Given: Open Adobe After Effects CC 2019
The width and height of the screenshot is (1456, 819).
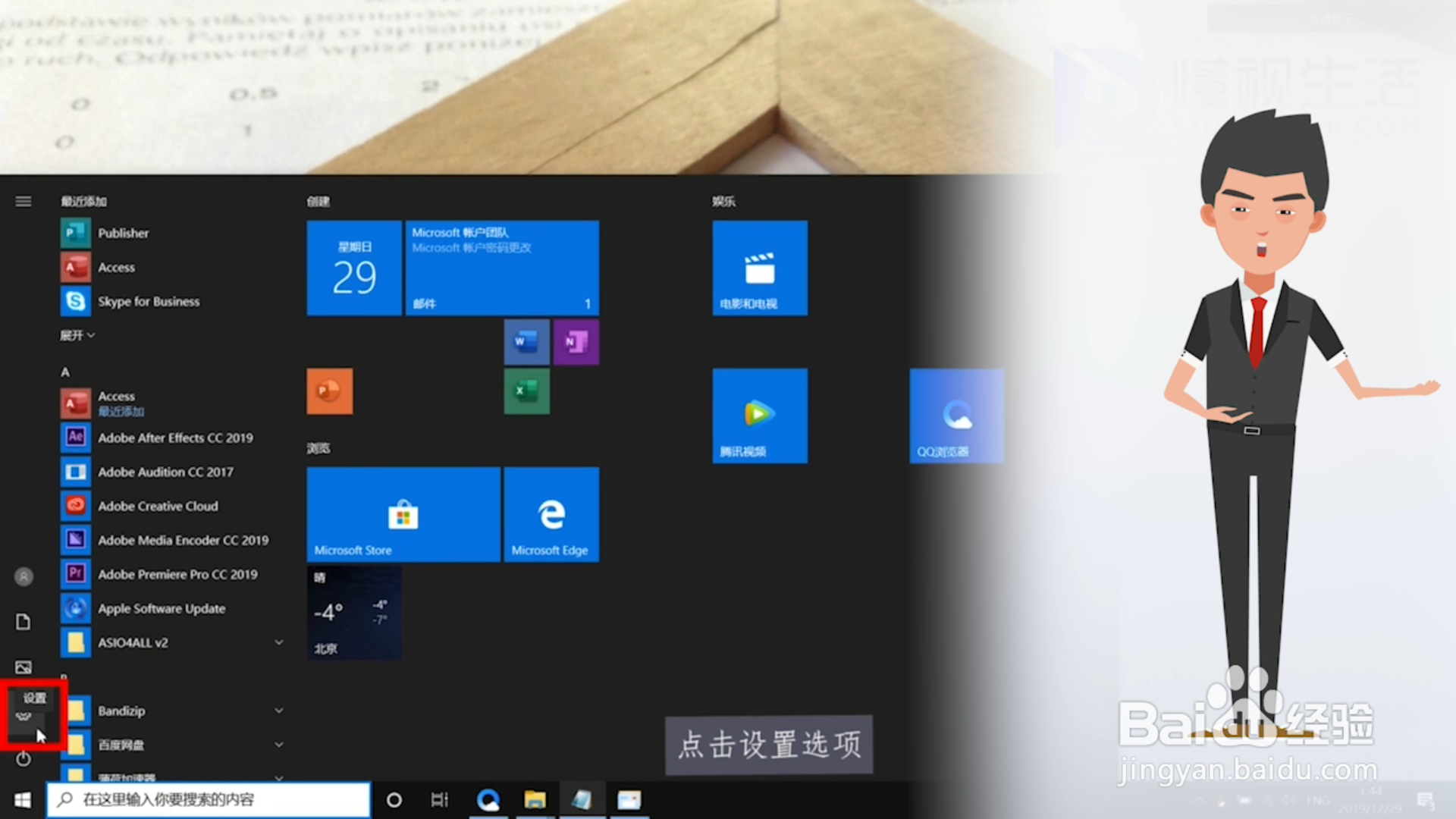Looking at the screenshot, I should coord(174,438).
